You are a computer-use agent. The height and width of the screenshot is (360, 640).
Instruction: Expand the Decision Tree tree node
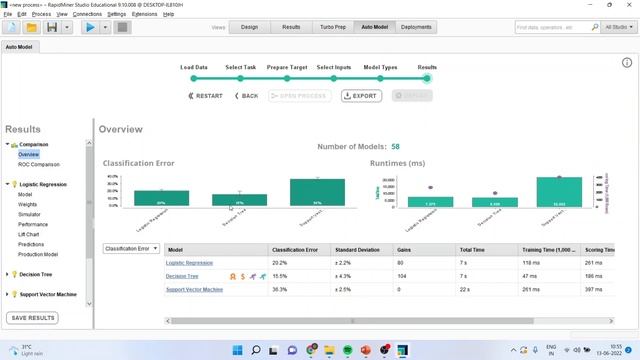7,274
